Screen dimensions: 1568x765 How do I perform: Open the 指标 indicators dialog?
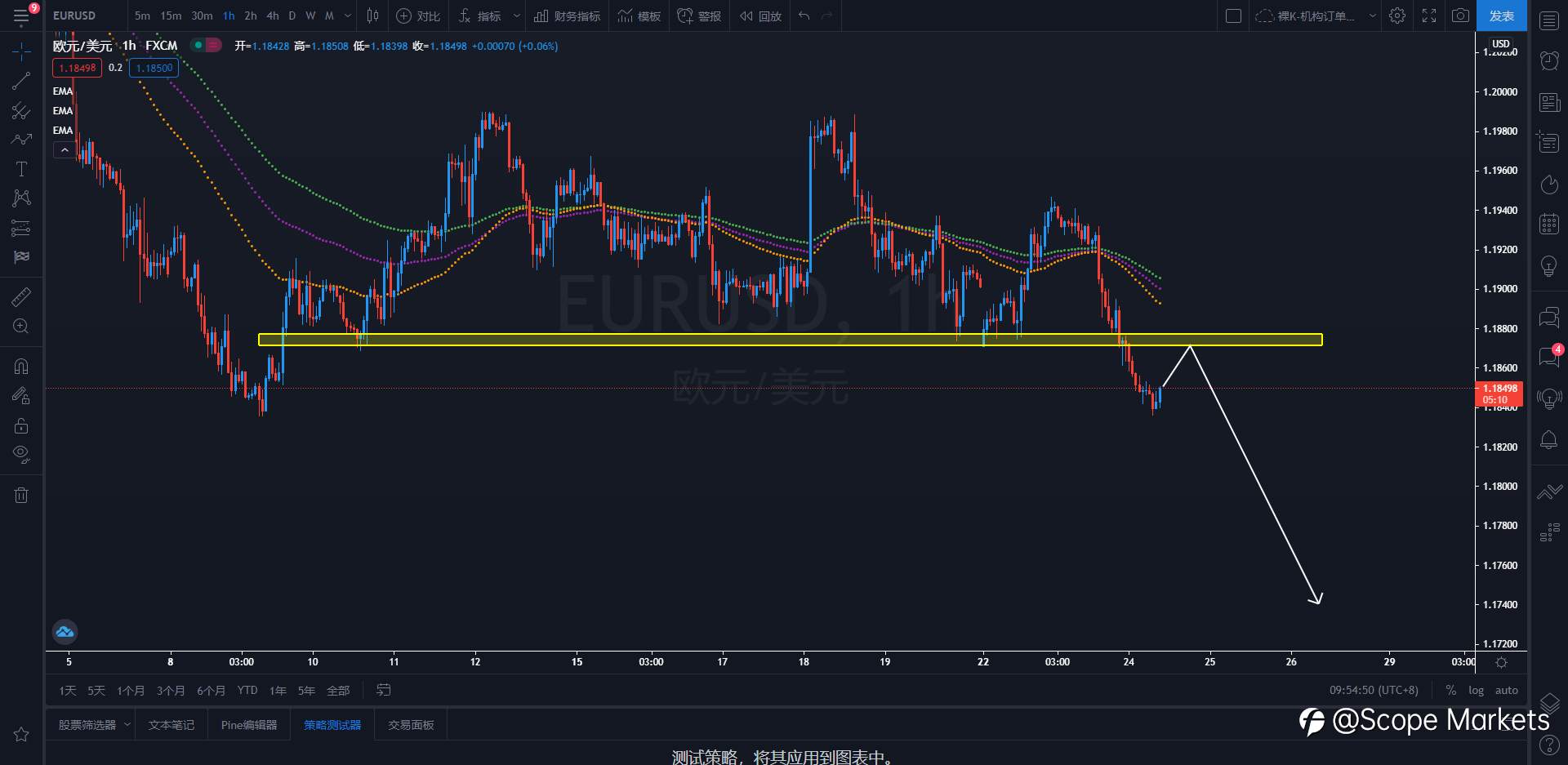pos(479,16)
